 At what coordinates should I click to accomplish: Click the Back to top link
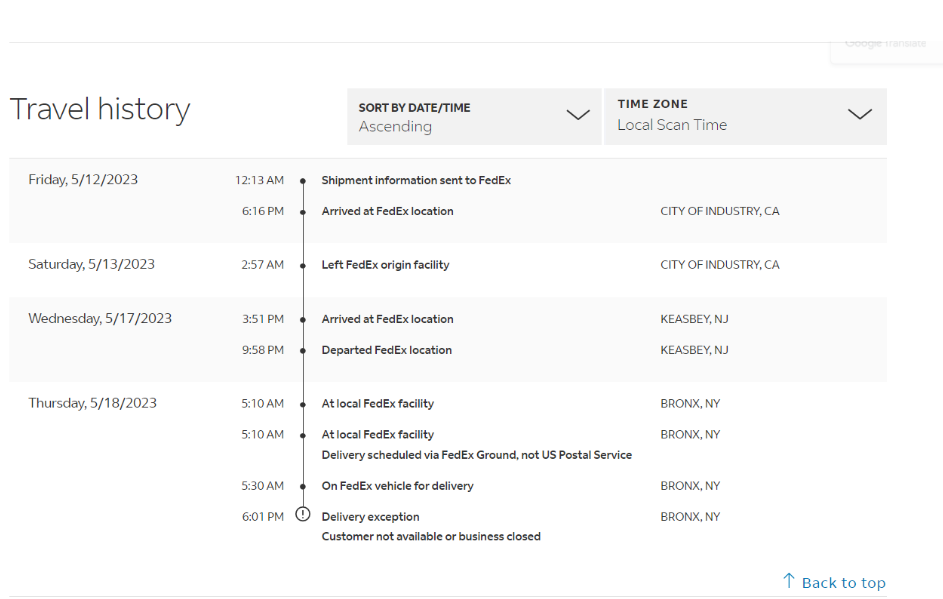coord(843,583)
